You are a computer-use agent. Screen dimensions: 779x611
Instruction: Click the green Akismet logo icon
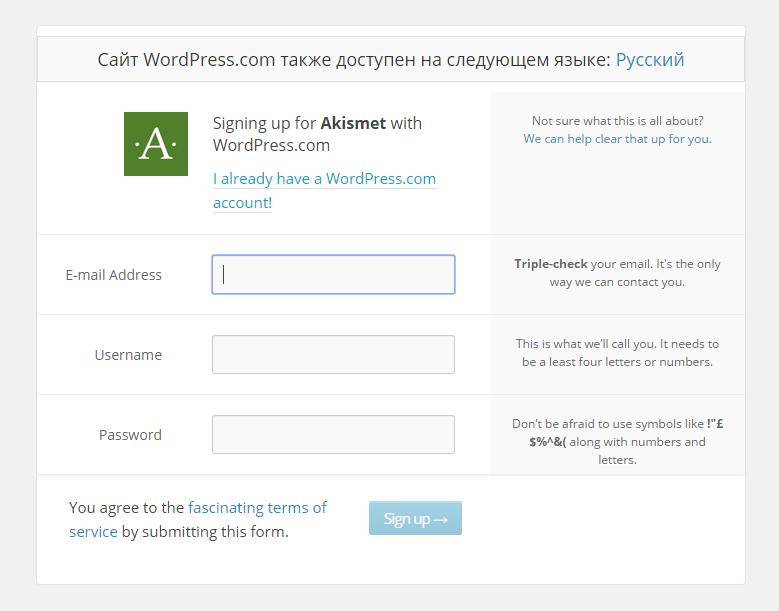(x=156, y=144)
